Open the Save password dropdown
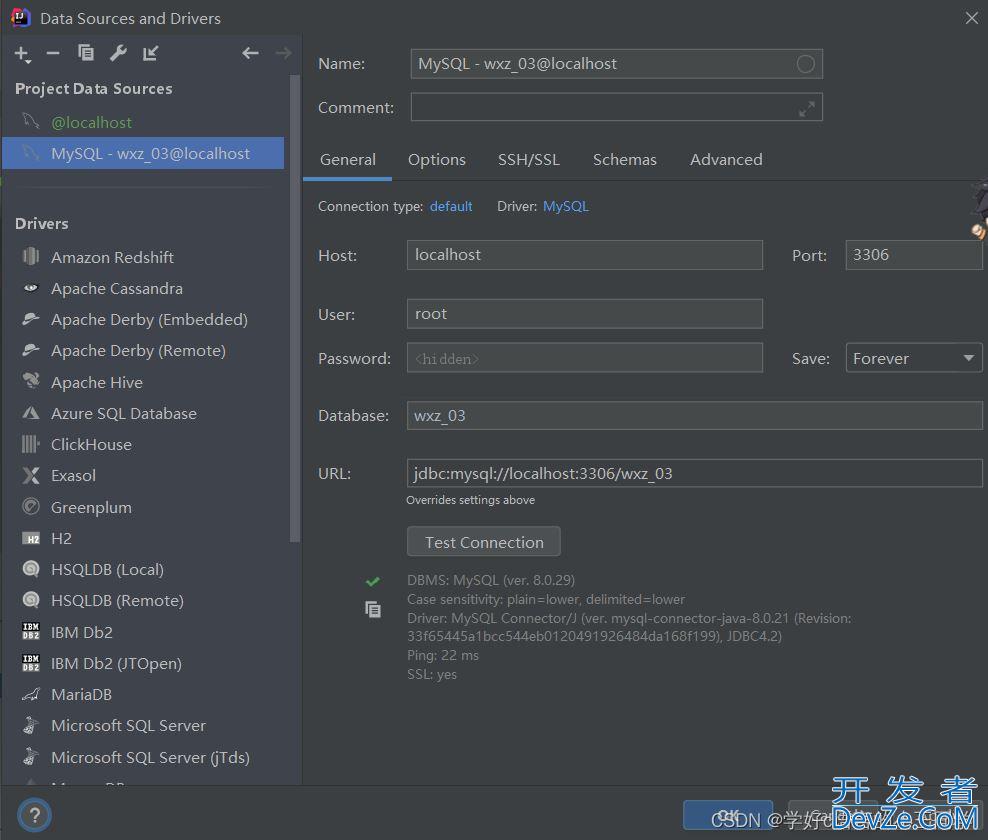The height and width of the screenshot is (840, 988). (x=914, y=358)
